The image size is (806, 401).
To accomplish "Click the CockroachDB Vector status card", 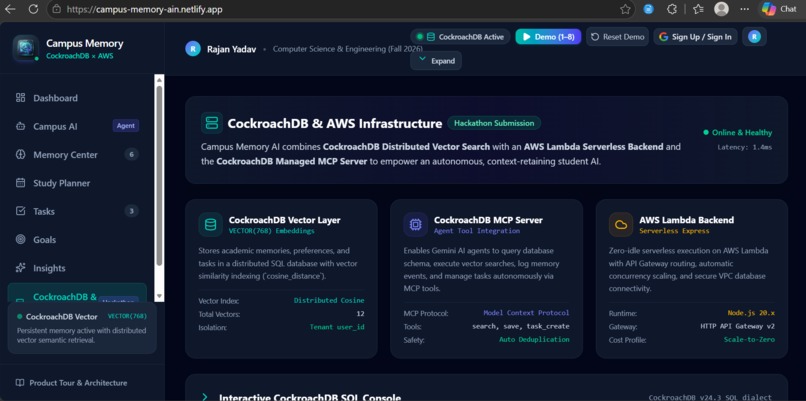I will click(x=82, y=327).
